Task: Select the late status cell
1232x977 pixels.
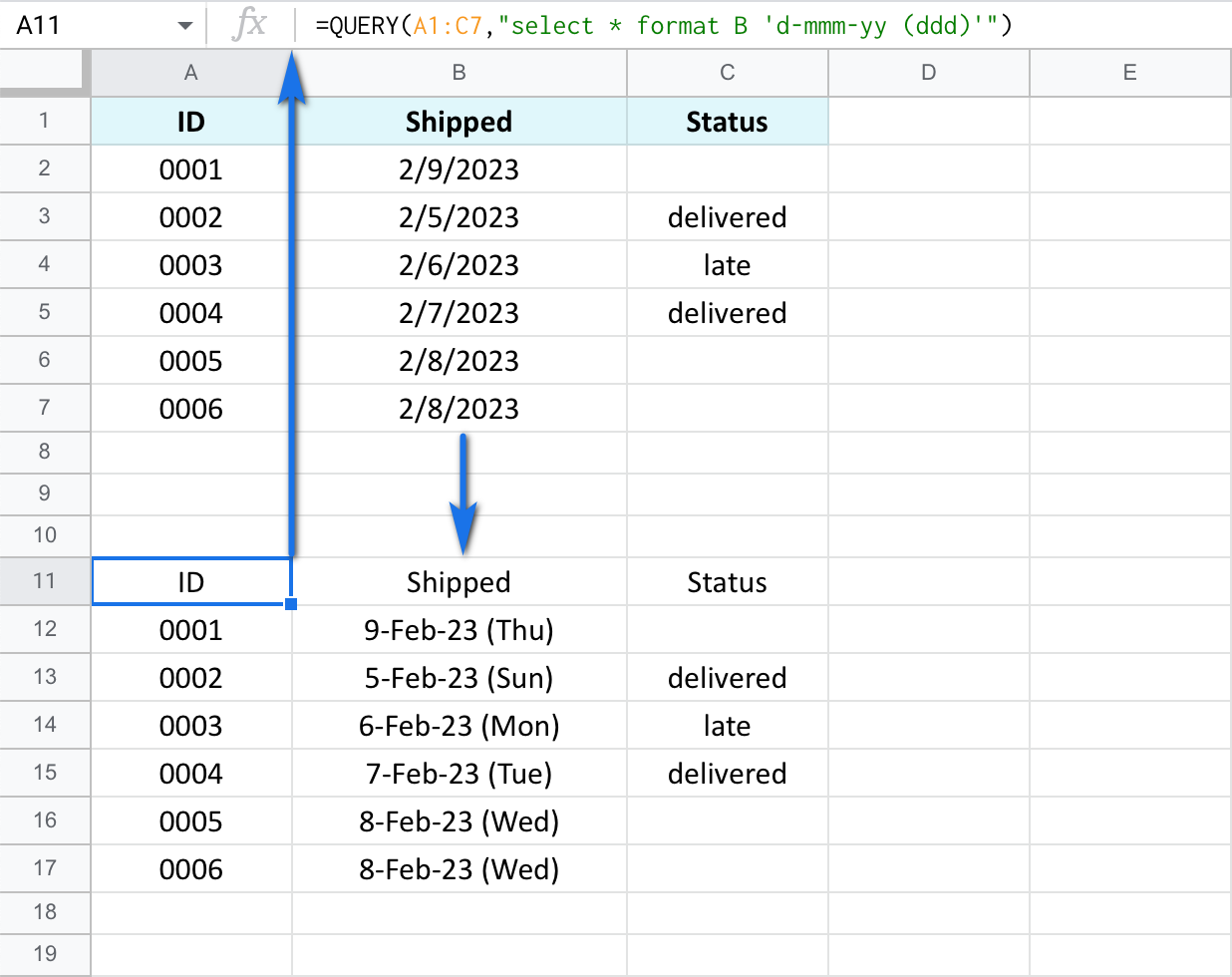Action: (x=727, y=264)
